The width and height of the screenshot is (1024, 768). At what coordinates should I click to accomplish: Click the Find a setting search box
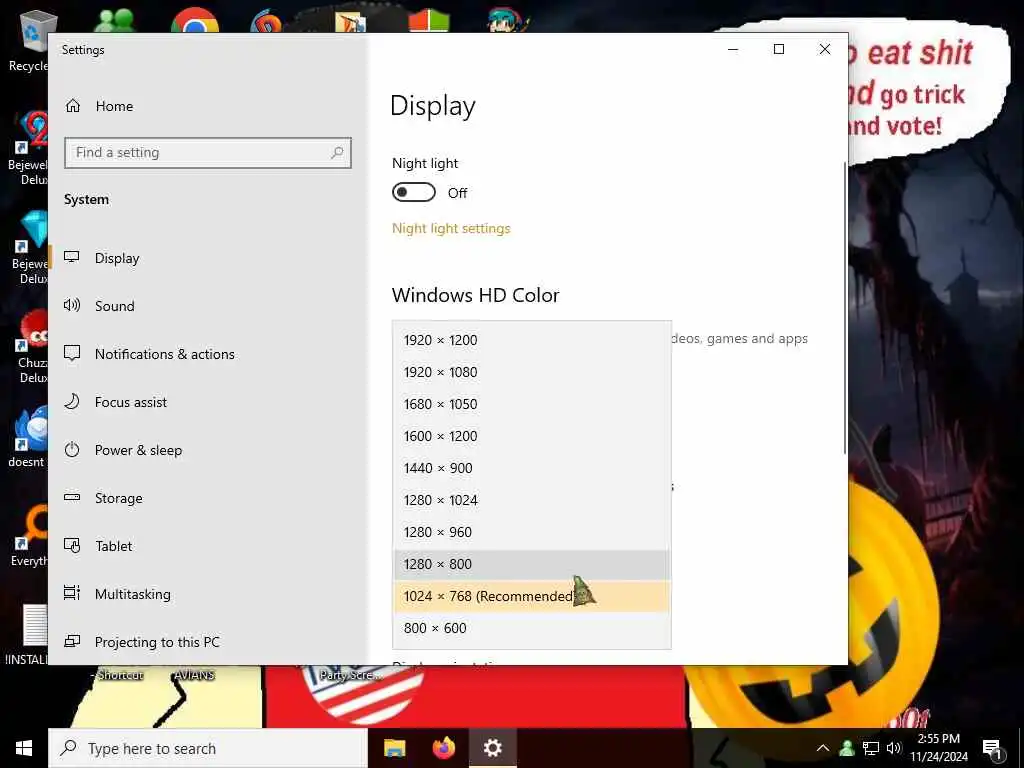(x=208, y=153)
